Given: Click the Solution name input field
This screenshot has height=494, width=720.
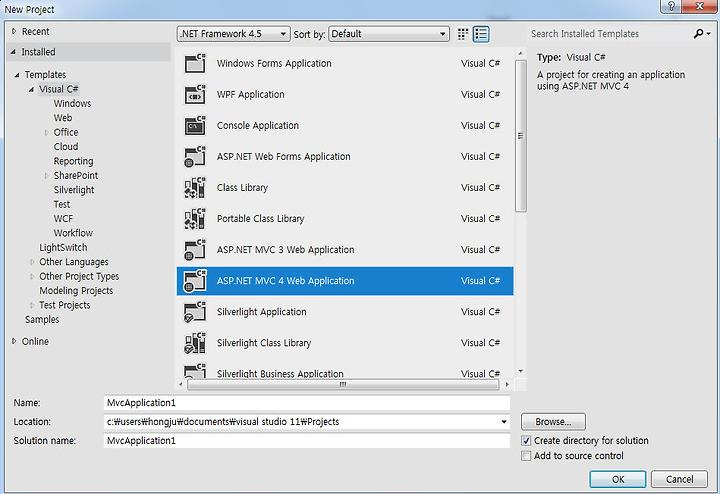Looking at the screenshot, I should tap(307, 441).
